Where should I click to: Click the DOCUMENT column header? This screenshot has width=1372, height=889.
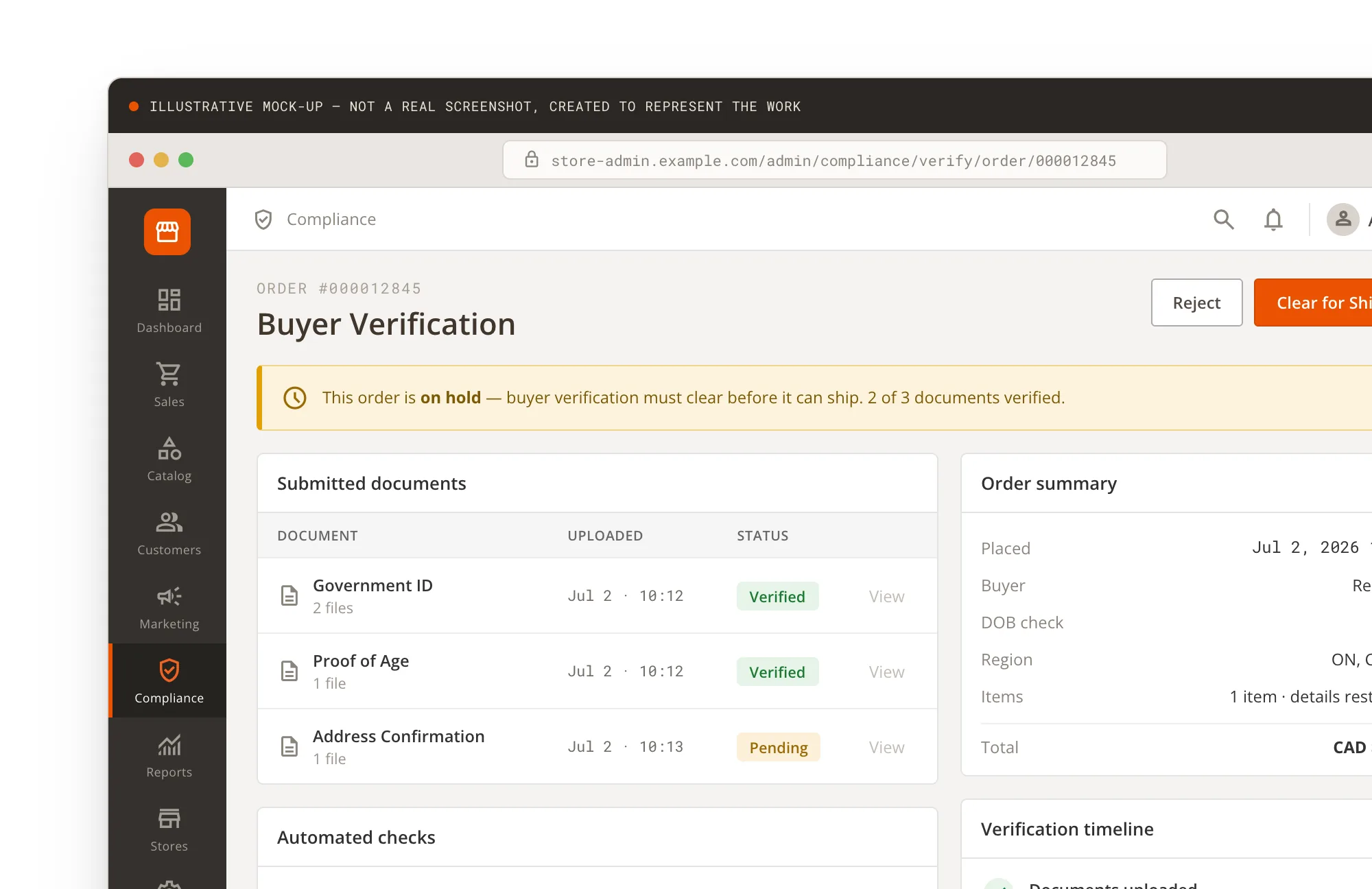tap(318, 536)
